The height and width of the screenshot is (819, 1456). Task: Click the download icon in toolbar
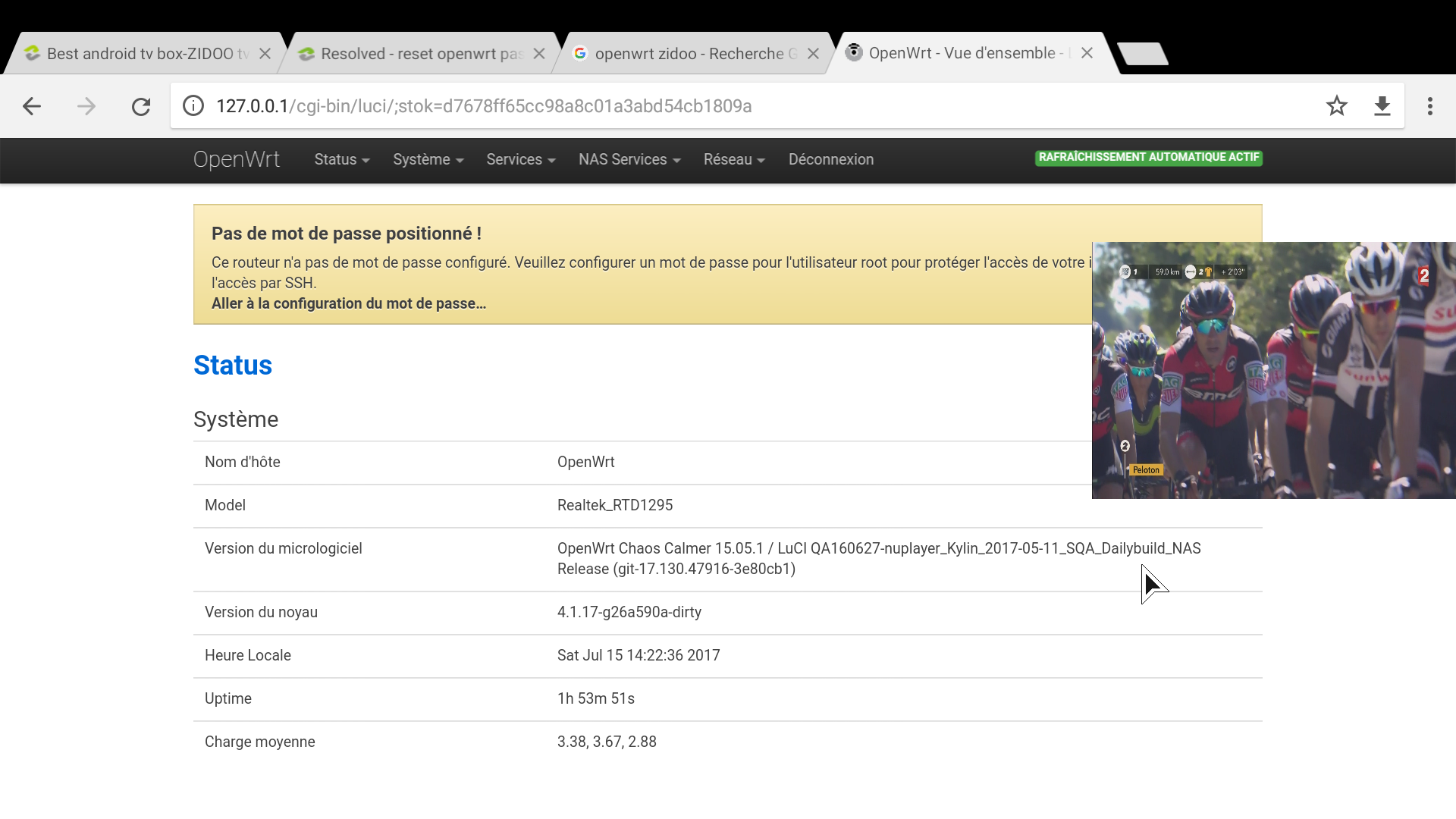pyautogui.click(x=1382, y=106)
